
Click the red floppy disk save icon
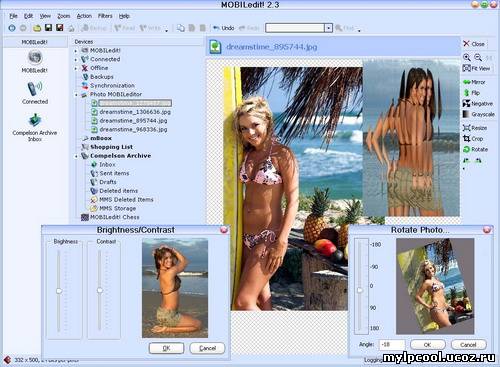tap(60, 28)
